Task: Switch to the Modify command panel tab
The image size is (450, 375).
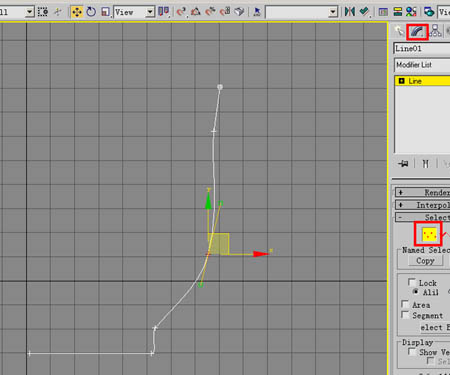Action: 417,32
